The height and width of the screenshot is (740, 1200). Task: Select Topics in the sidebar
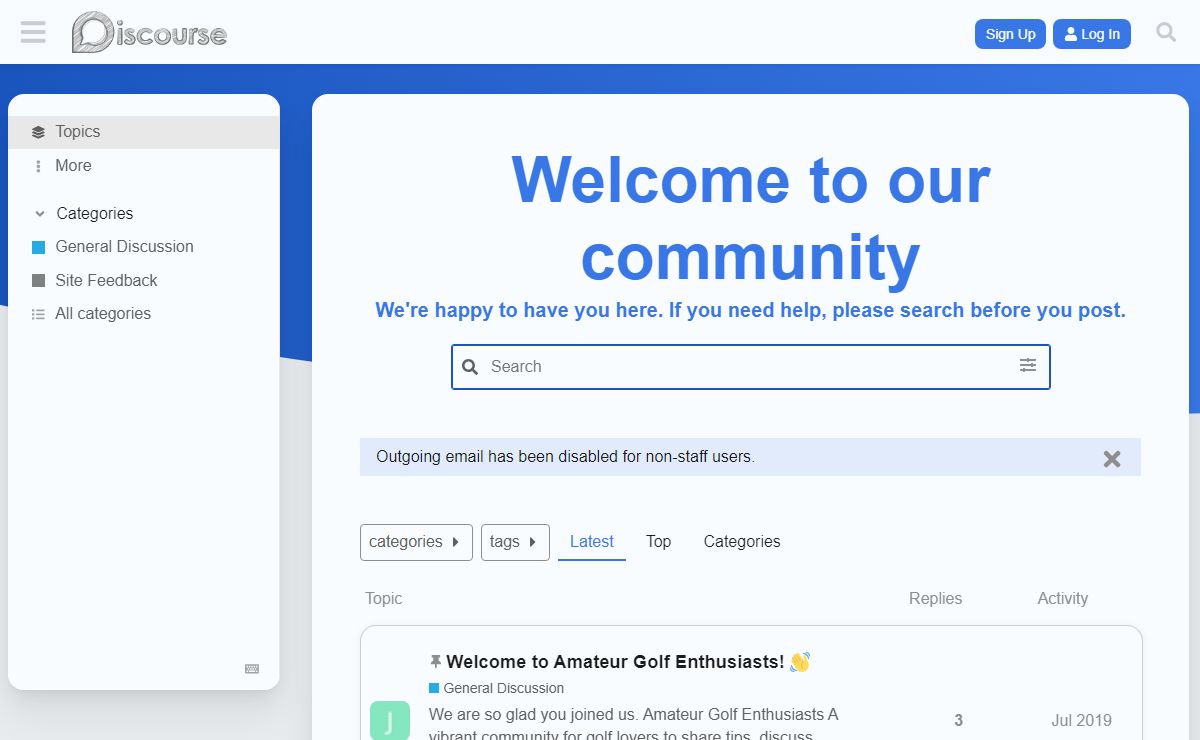[144, 132]
